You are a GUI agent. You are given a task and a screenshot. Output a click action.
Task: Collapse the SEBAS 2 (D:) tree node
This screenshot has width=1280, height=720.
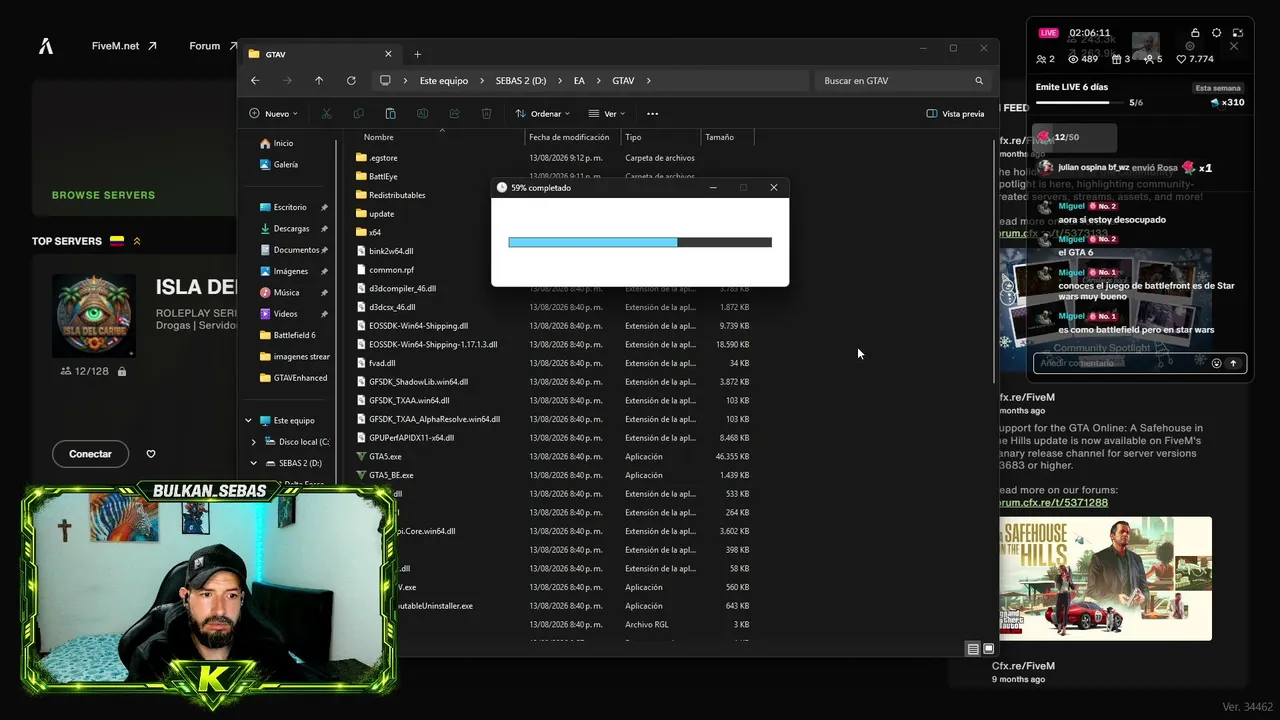pyautogui.click(x=254, y=463)
